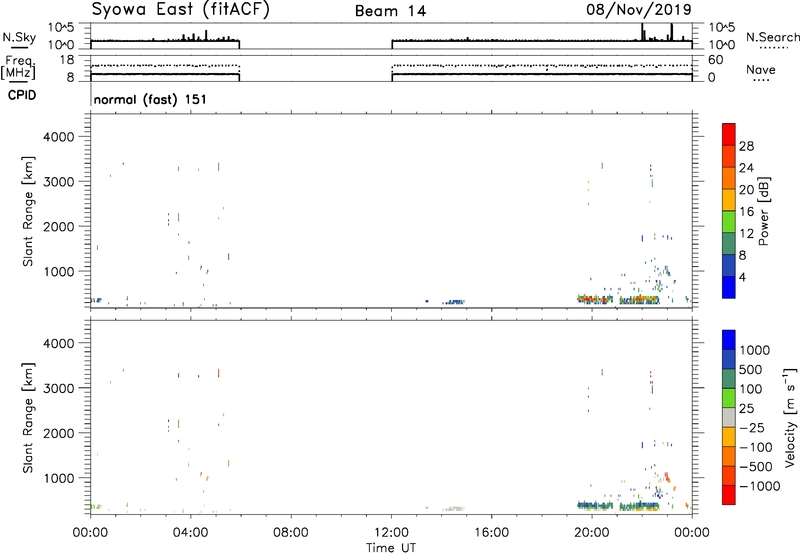Image resolution: width=800 pixels, height=554 pixels.
Task: Pick the yellow 16–20 dB power colorbar segment
Action: click(729, 200)
